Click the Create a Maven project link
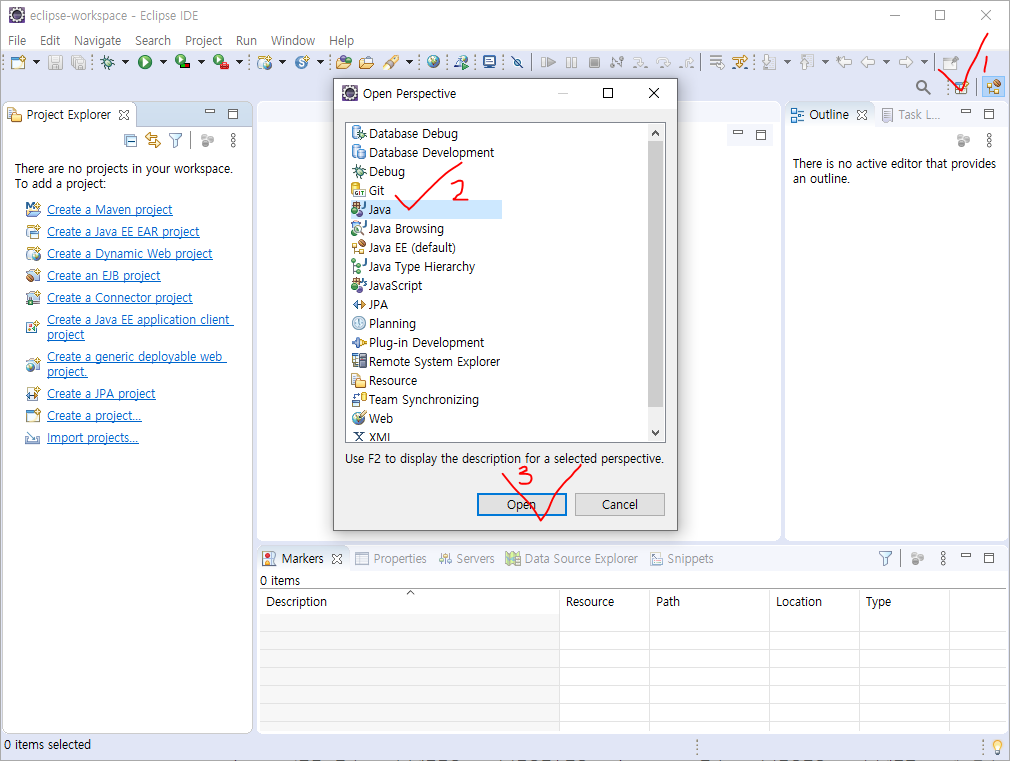This screenshot has width=1010, height=761. click(110, 209)
